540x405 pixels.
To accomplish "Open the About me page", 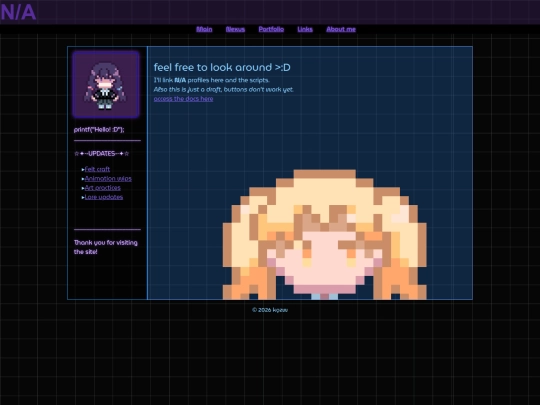I will [341, 29].
